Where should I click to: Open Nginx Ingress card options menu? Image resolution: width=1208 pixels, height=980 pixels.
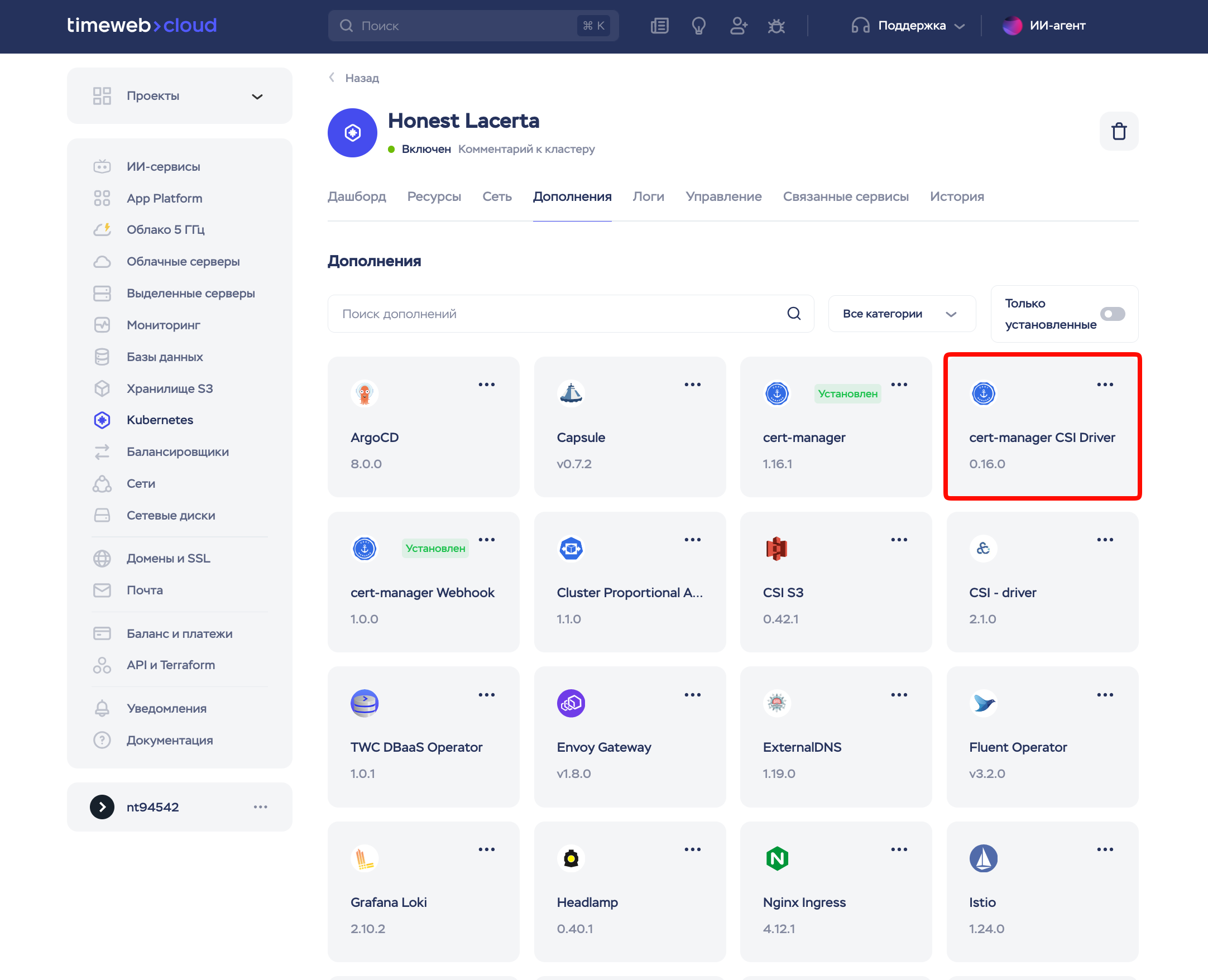[x=899, y=849]
